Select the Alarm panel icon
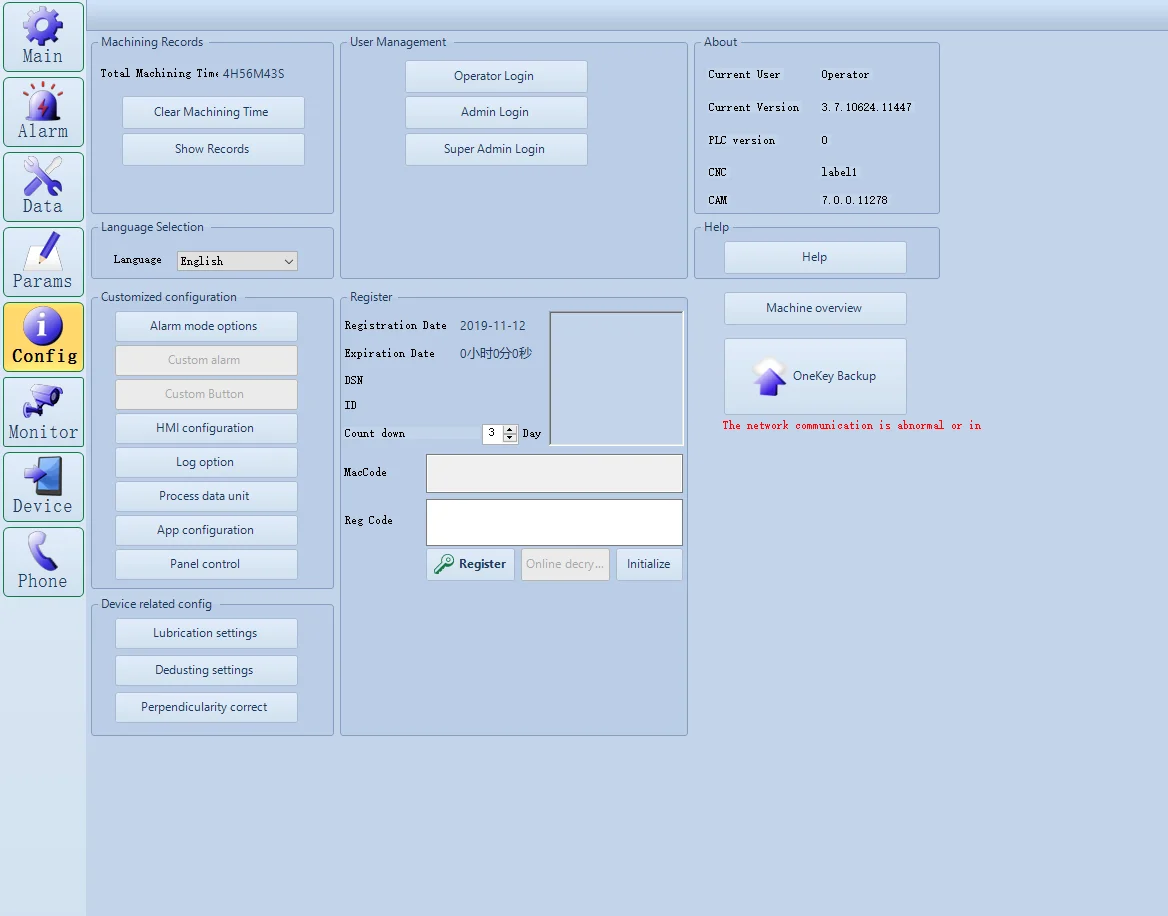1168x916 pixels. pyautogui.click(x=42, y=111)
